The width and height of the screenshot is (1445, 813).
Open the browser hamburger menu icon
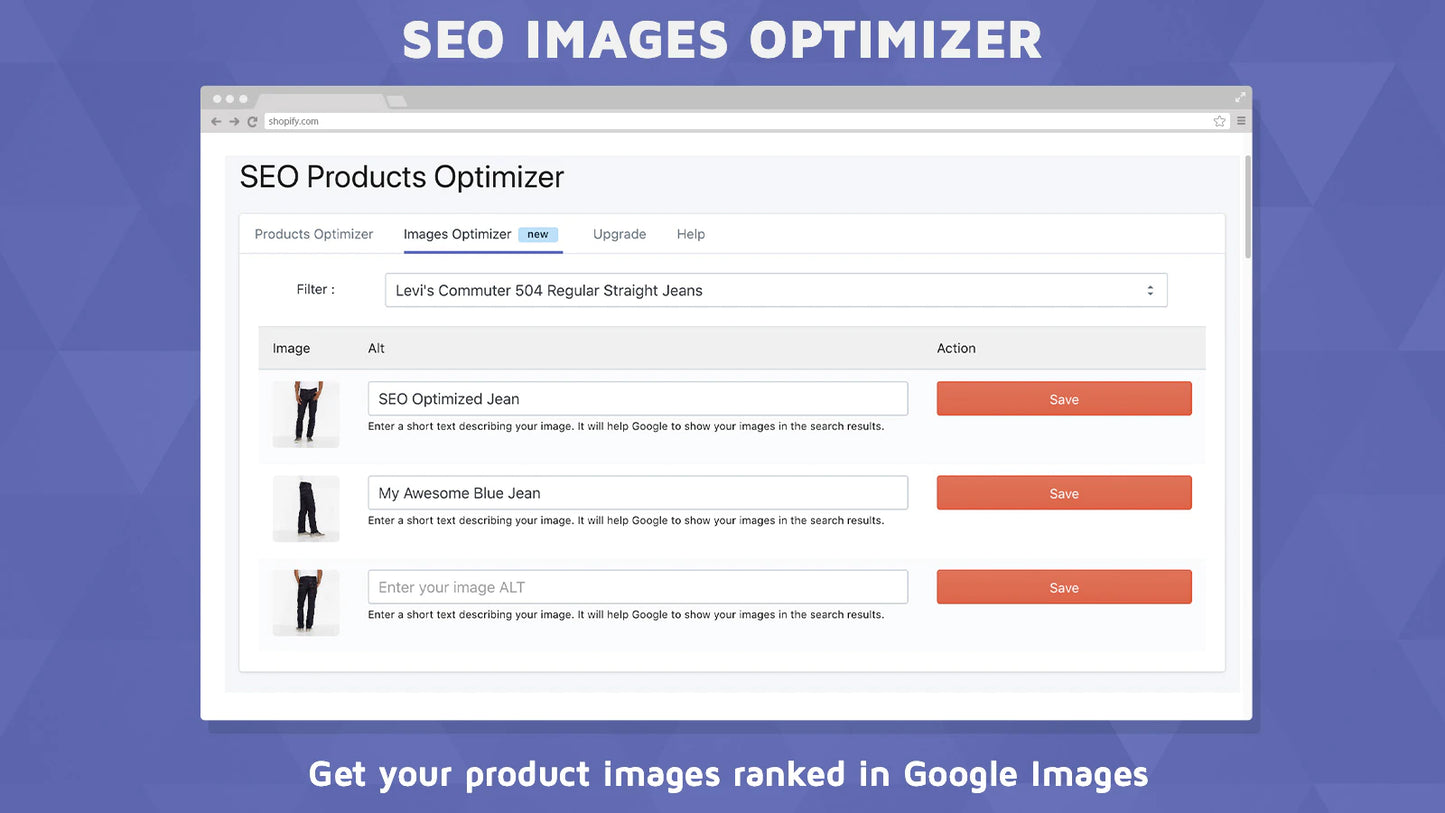pos(1239,120)
